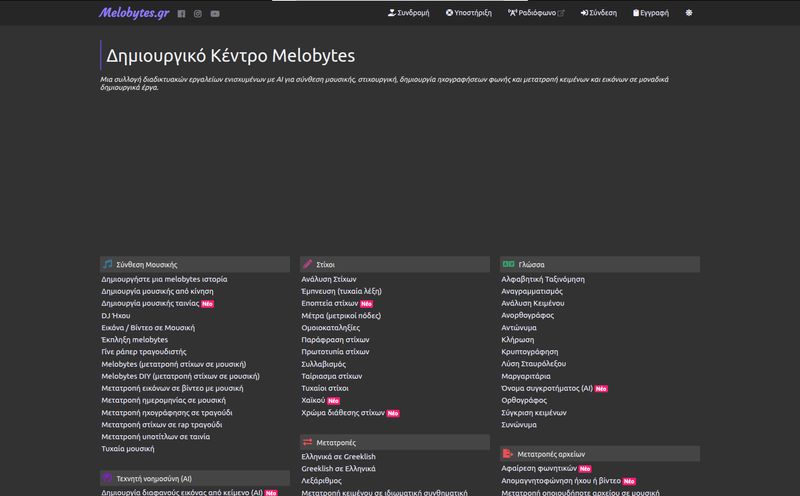Open Συνώνυμα link

[x=519, y=425]
